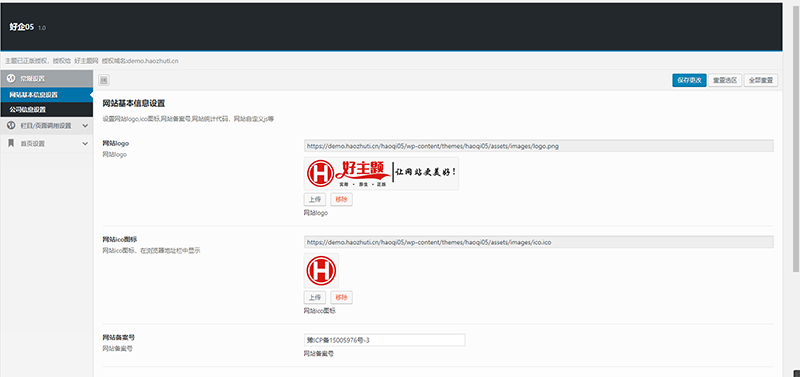Click the bookmark icon beside 首页设置
Screen dimensions: 800x377
click(11, 144)
